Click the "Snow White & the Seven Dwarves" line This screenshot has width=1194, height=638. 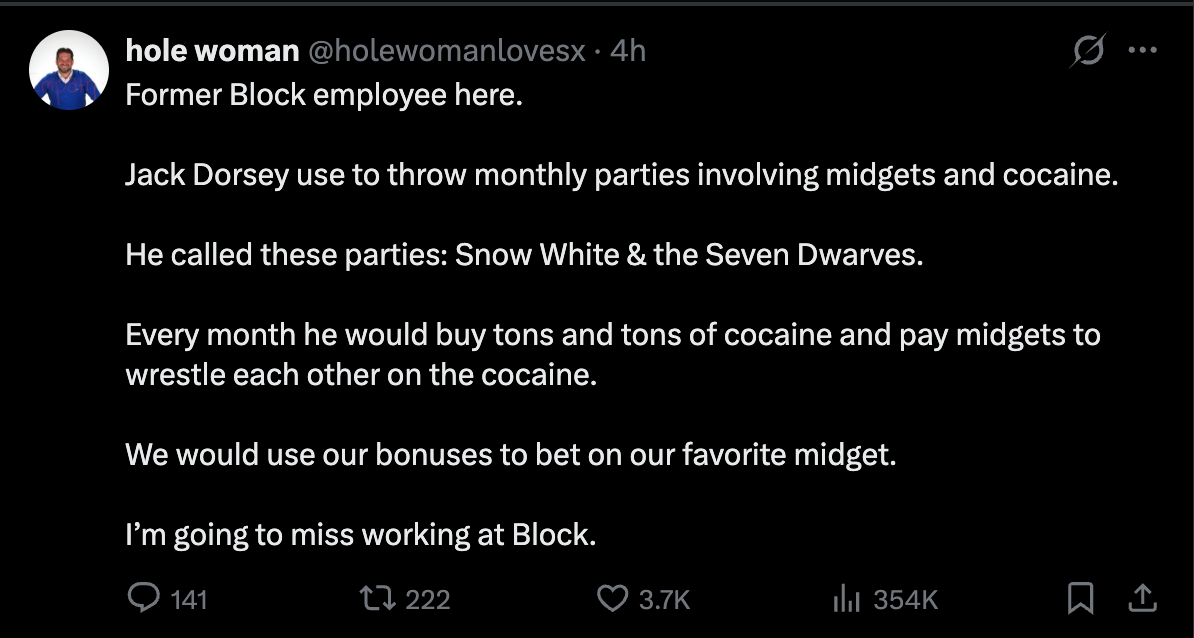524,255
